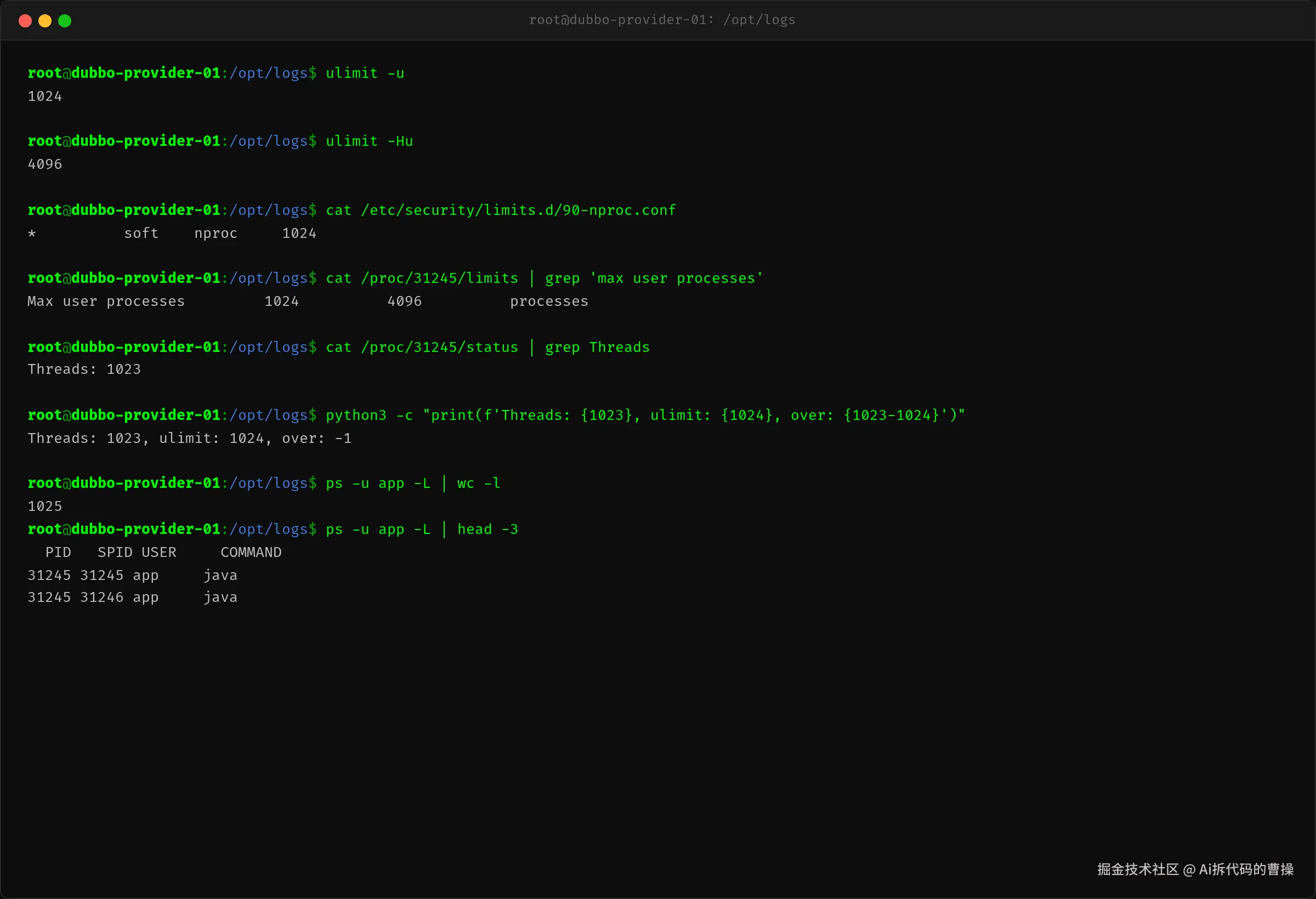Click the SPID 31246 value in second row
Image resolution: width=1316 pixels, height=899 pixels.
point(101,598)
